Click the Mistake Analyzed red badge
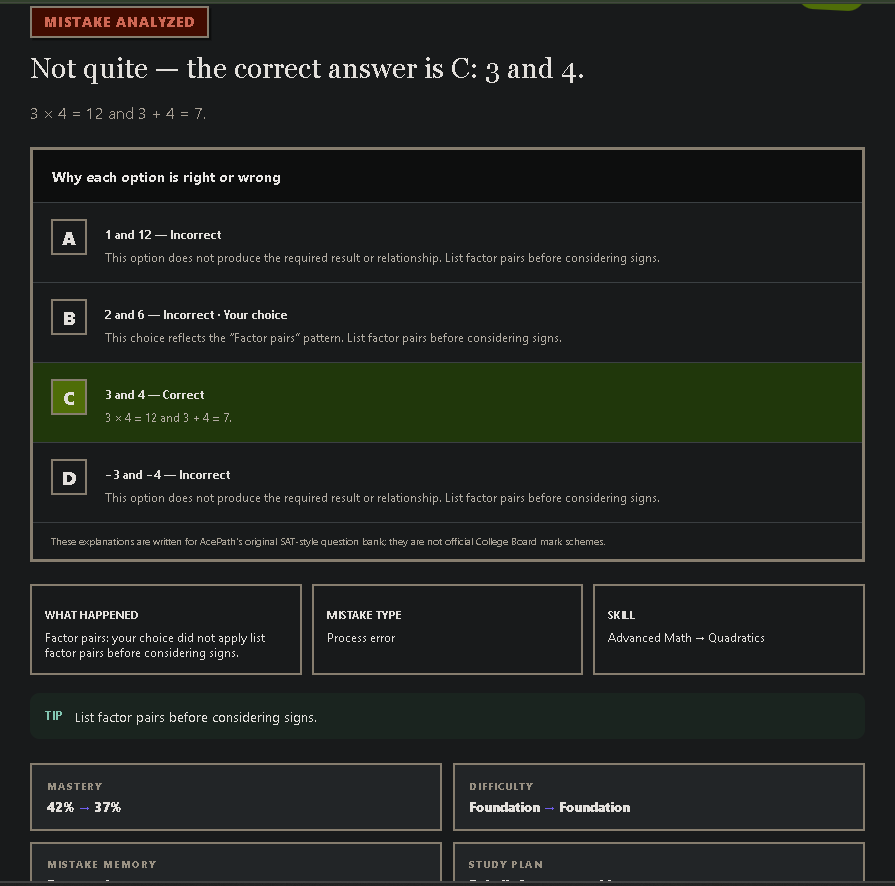The width and height of the screenshot is (895, 886). [x=119, y=22]
